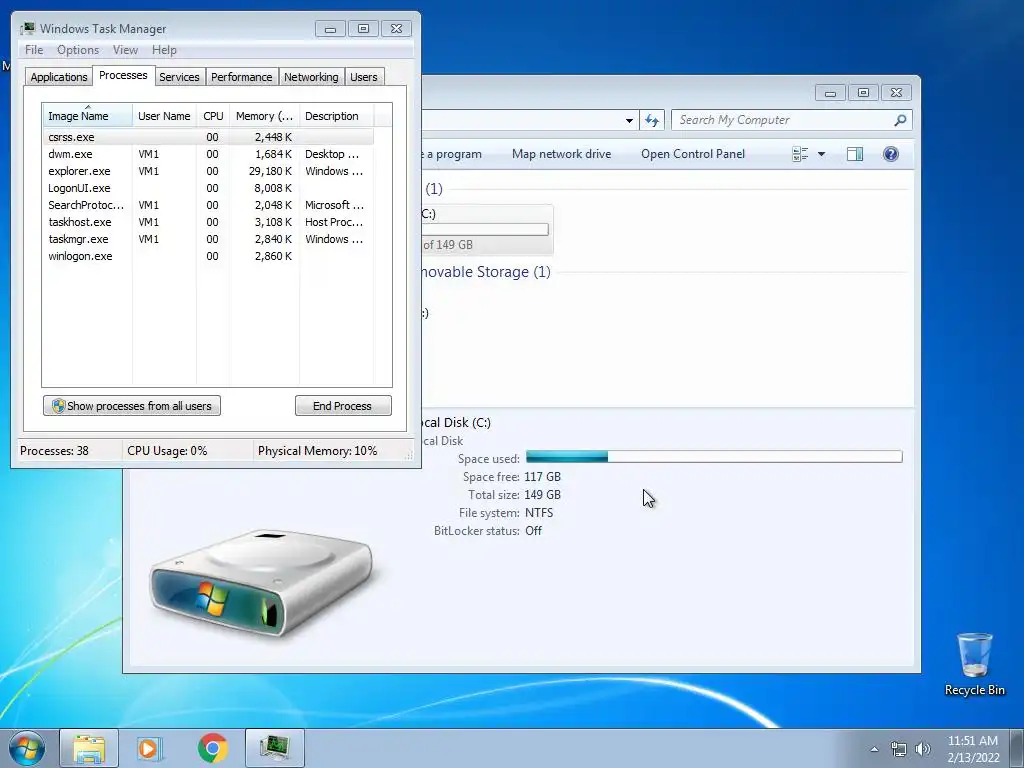Click the volume speaker tray icon

pos(922,749)
